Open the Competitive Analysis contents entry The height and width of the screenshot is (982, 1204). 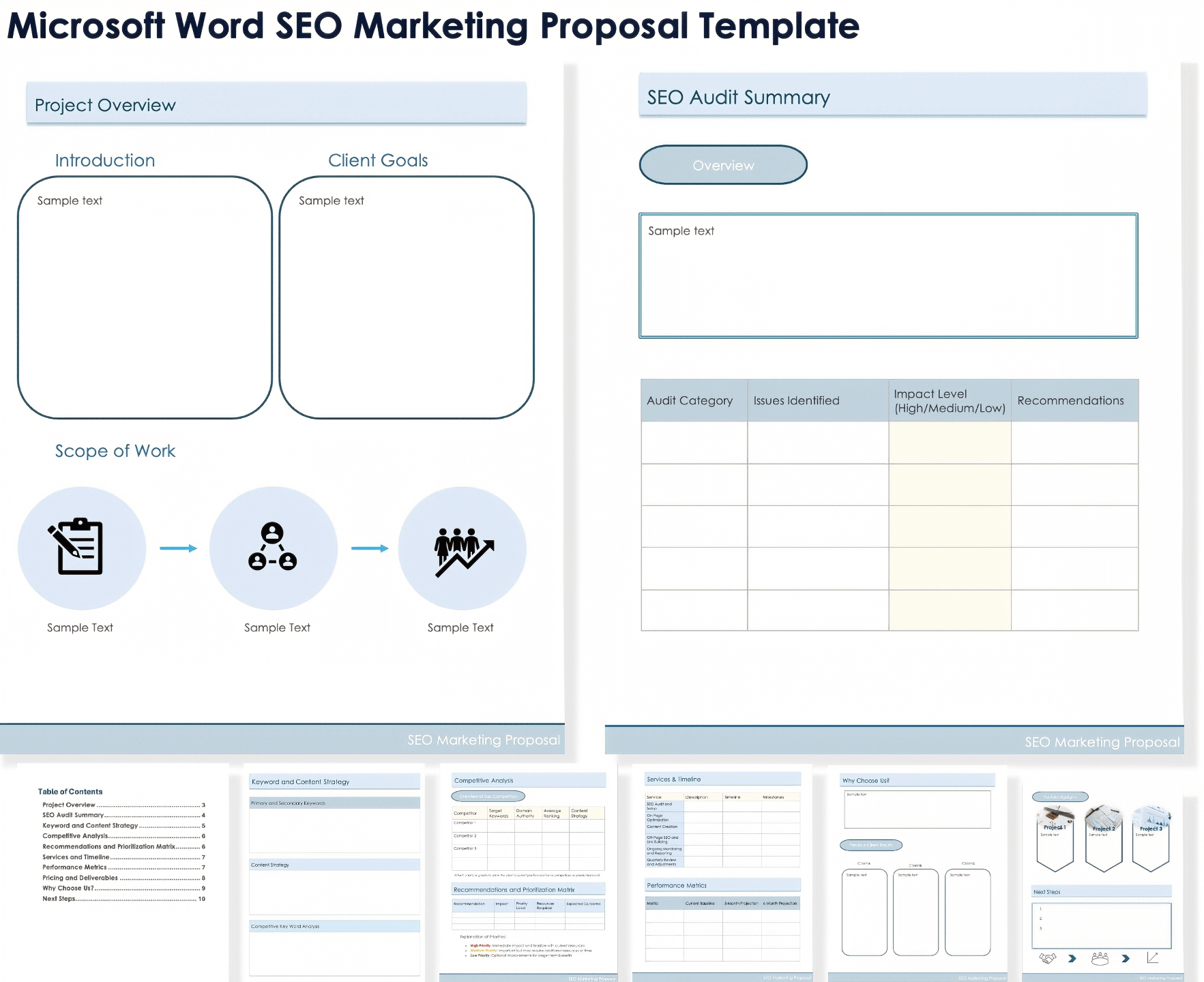point(123,835)
